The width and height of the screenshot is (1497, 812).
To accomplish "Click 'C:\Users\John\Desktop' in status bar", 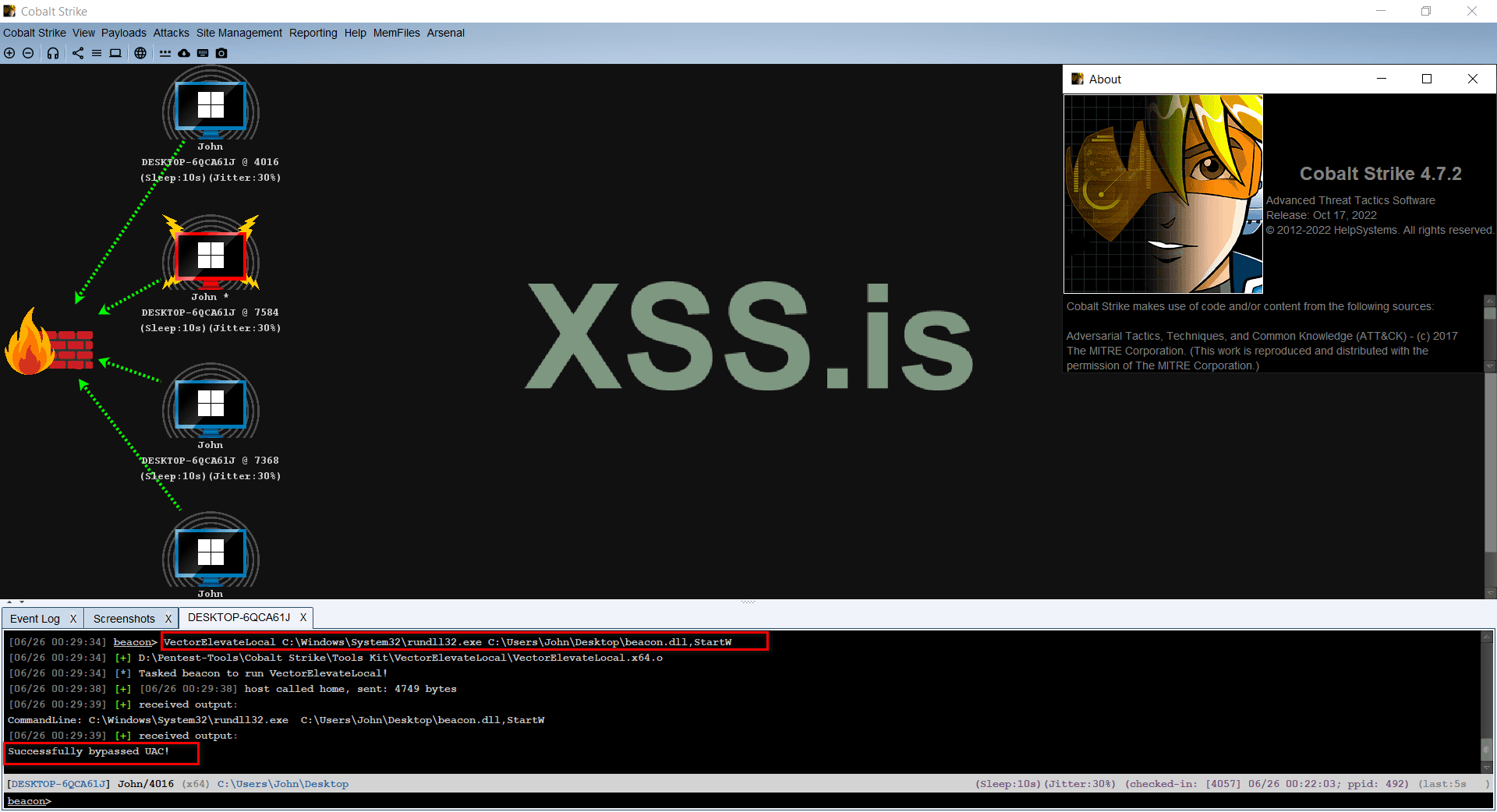I will pos(283,784).
